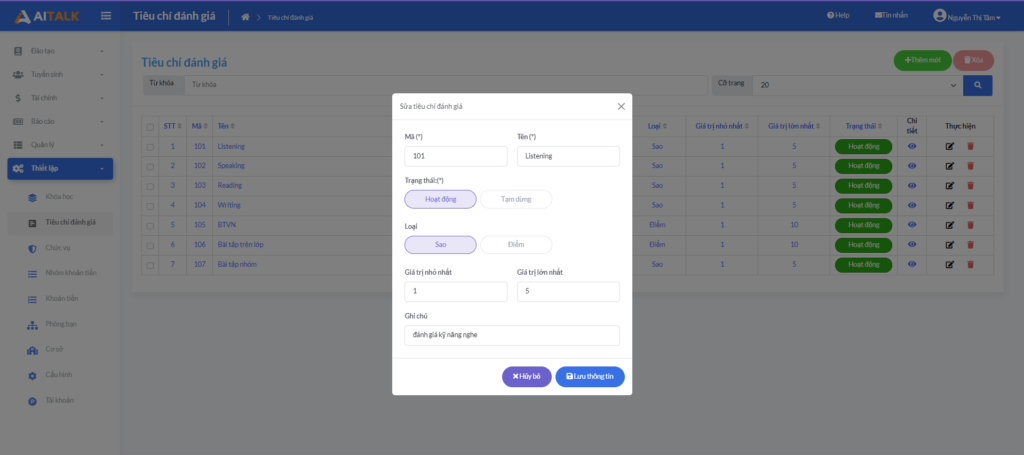Click red trash icon for Speaking row

(969, 166)
